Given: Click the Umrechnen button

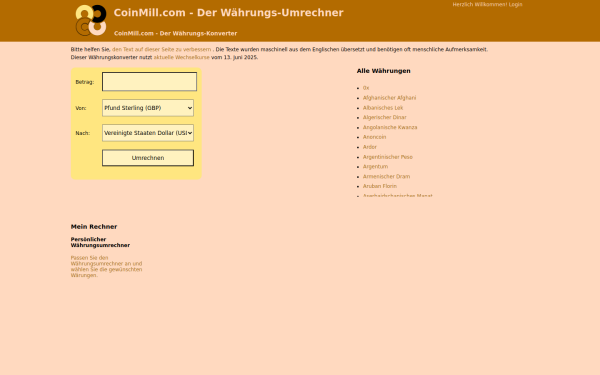Looking at the screenshot, I should pos(148,158).
